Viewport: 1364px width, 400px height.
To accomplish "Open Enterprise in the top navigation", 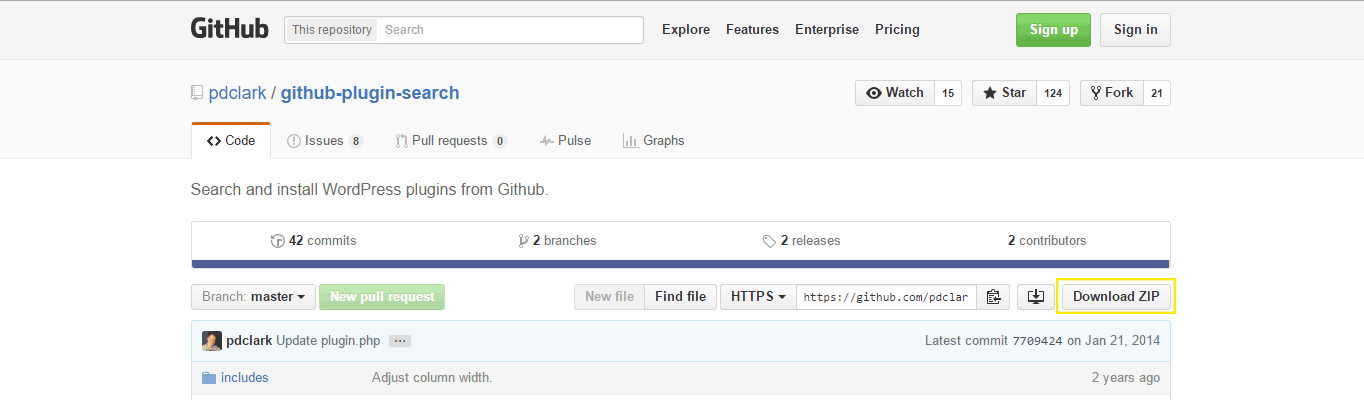I will click(827, 29).
